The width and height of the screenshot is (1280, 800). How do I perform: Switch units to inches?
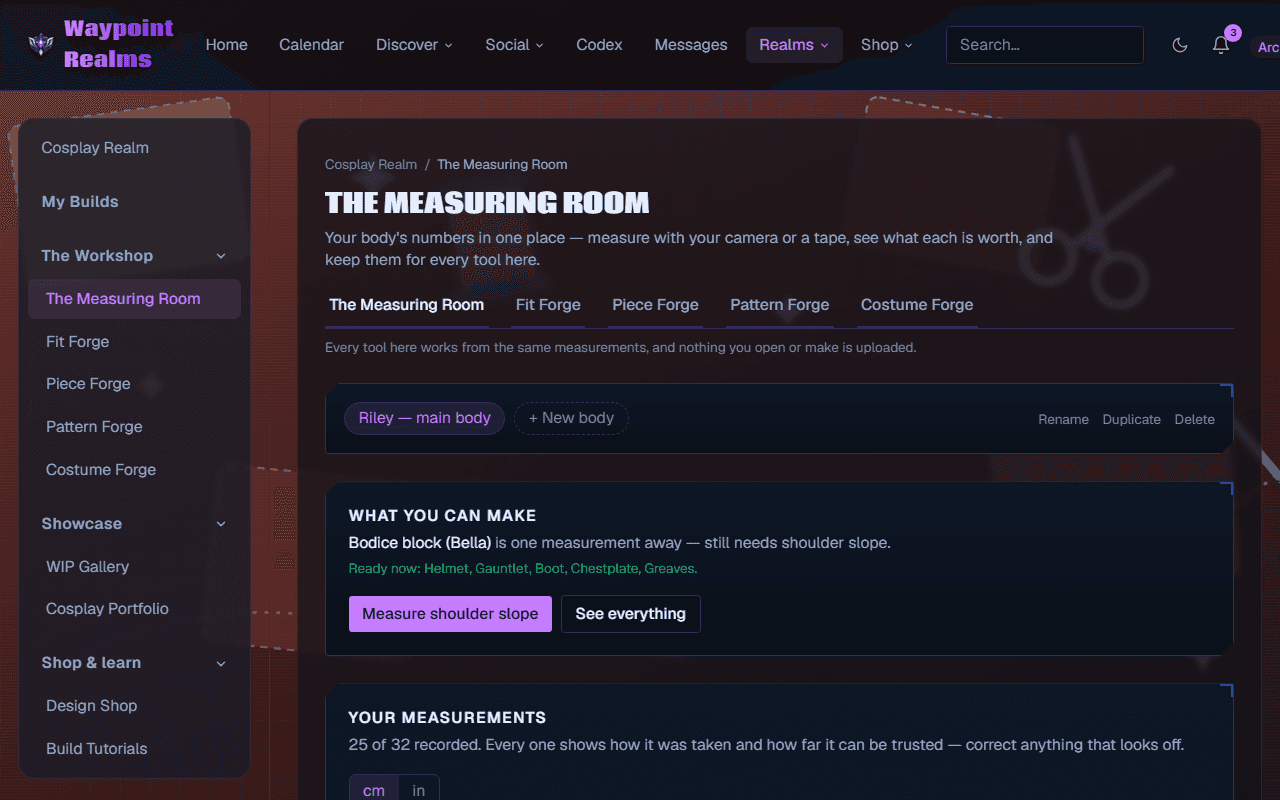click(x=418, y=790)
